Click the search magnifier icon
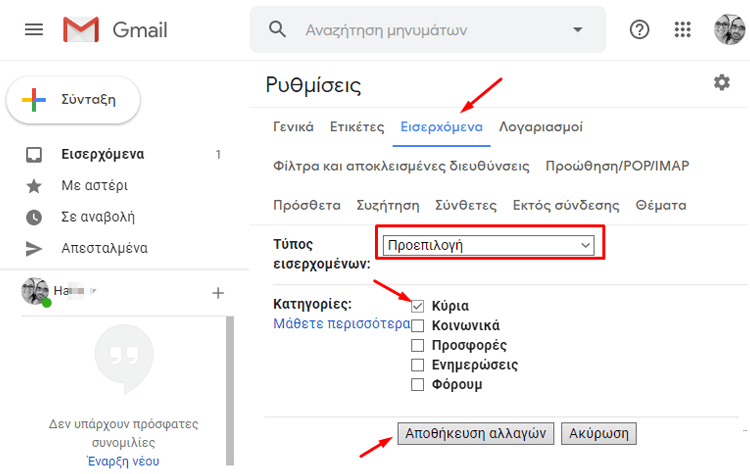The height and width of the screenshot is (474, 750). (278, 30)
